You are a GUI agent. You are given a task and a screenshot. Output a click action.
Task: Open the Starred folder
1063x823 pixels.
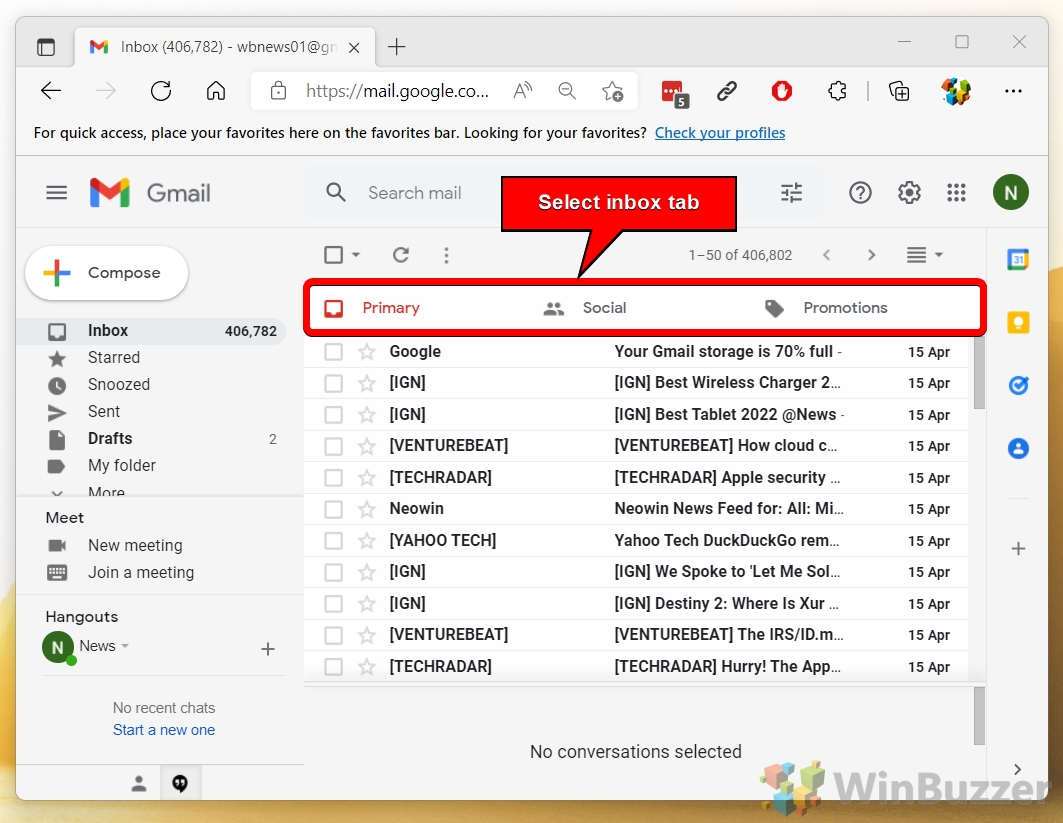coord(113,357)
